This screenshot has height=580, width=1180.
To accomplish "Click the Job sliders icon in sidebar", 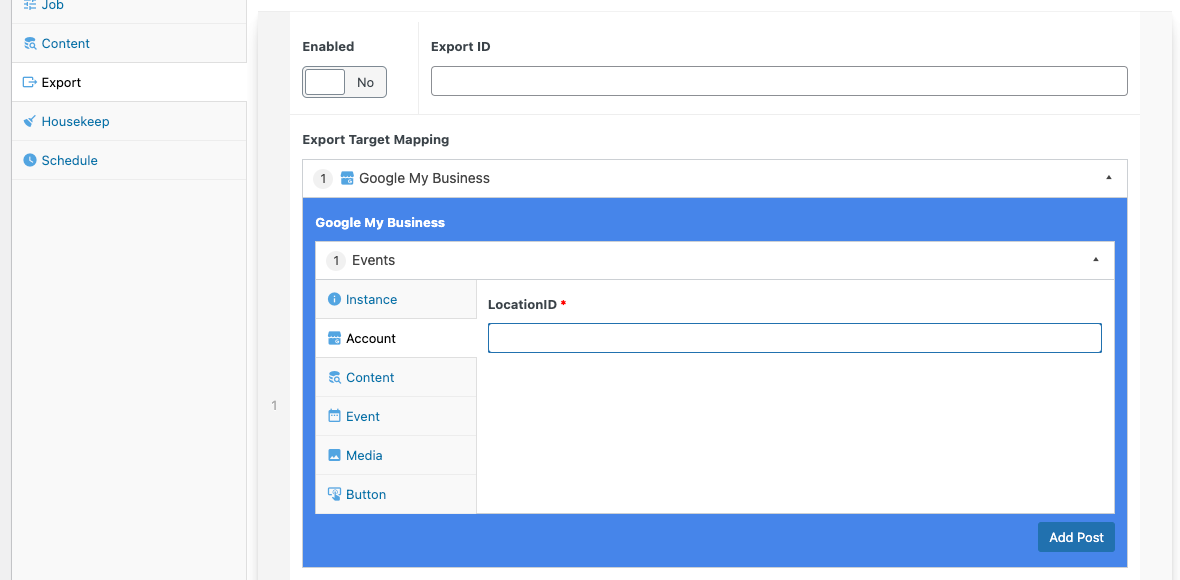I will click(x=29, y=5).
